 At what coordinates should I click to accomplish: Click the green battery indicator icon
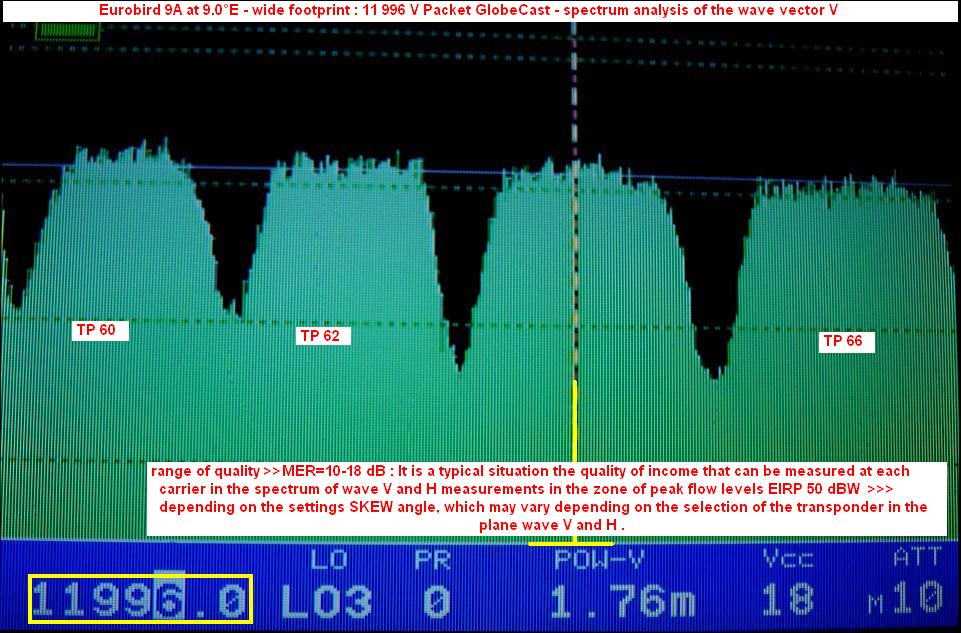point(57,31)
